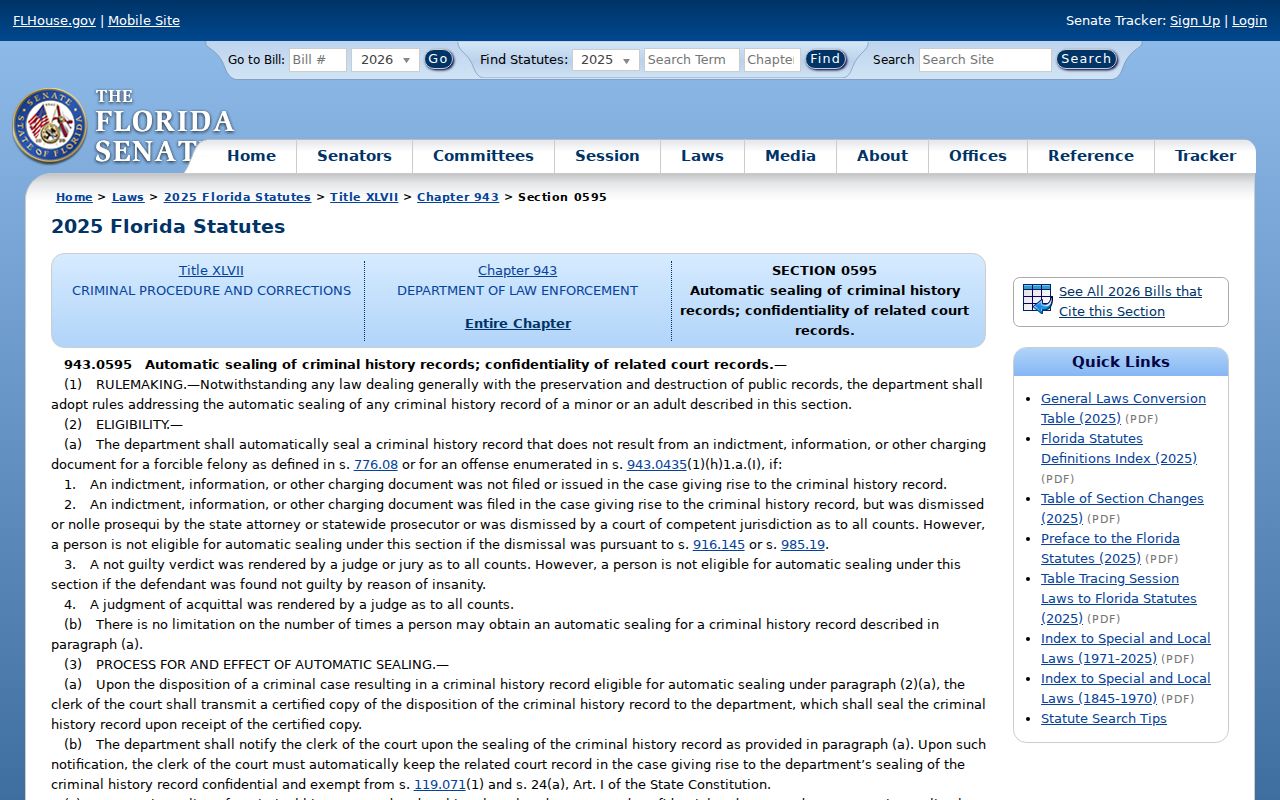Open the Offices navigation tab

coord(978,156)
